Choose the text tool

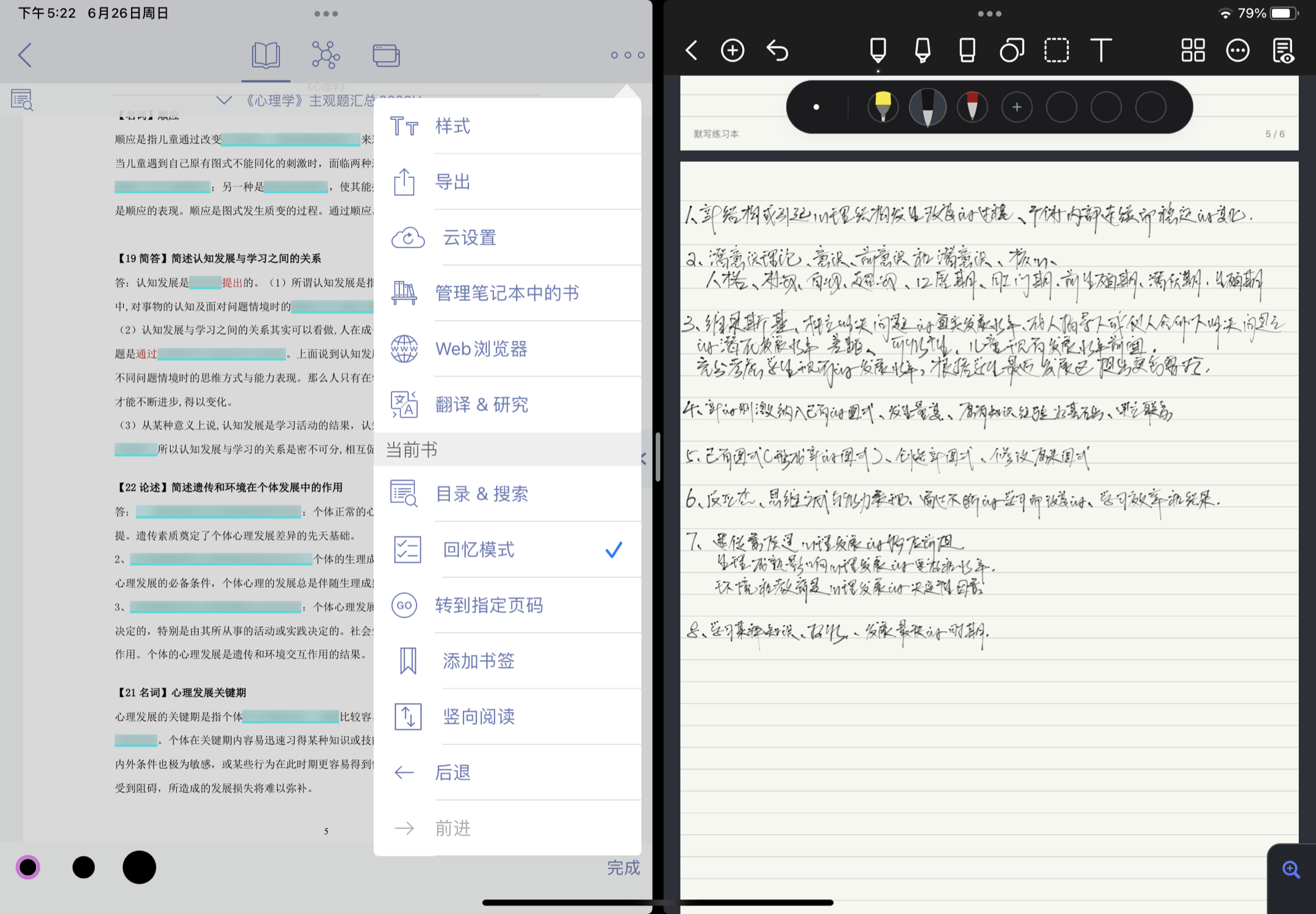(x=1101, y=50)
